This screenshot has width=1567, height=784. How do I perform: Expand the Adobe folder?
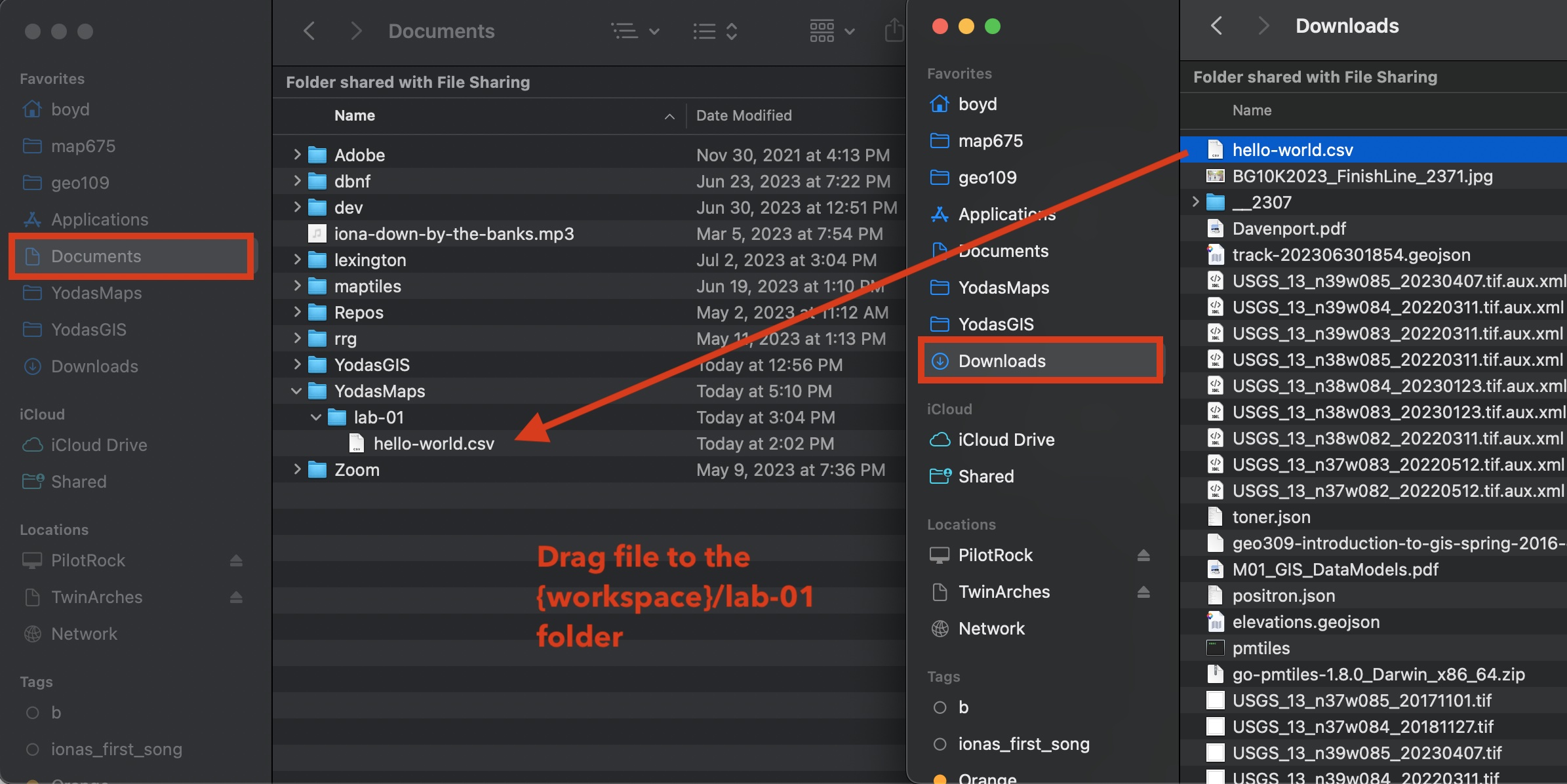point(297,155)
